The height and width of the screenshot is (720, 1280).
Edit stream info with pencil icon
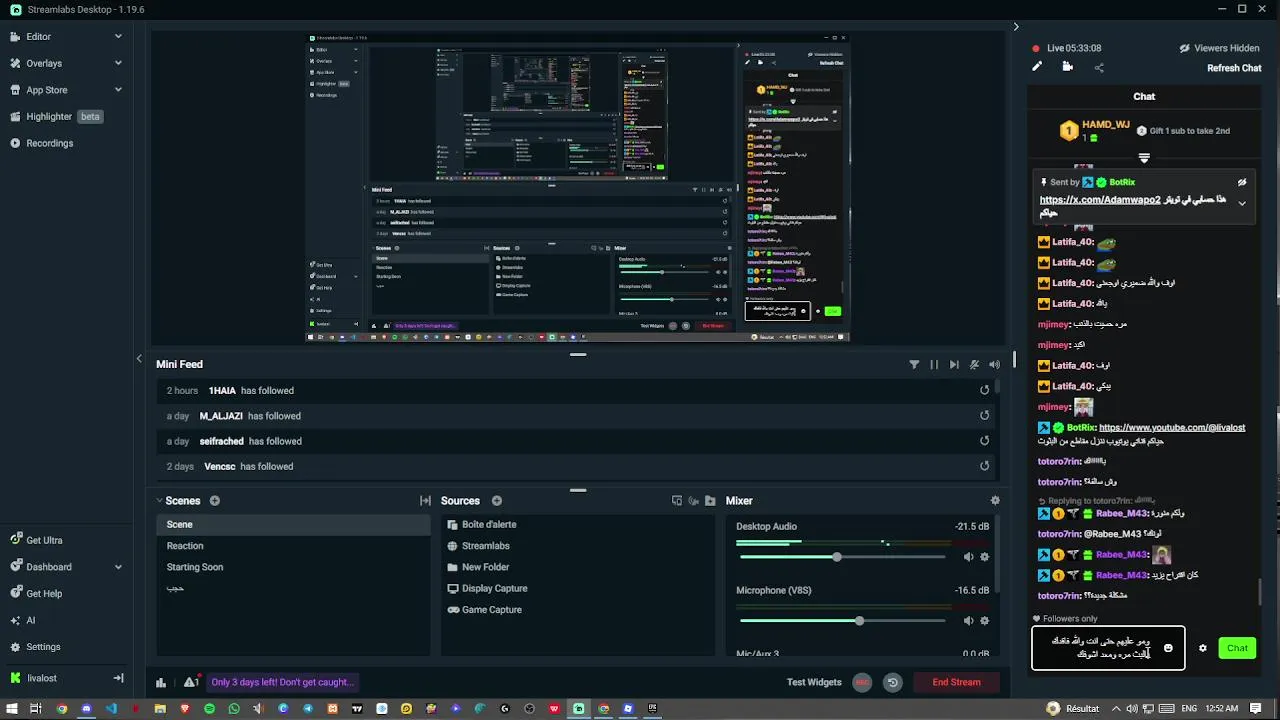click(x=1037, y=67)
